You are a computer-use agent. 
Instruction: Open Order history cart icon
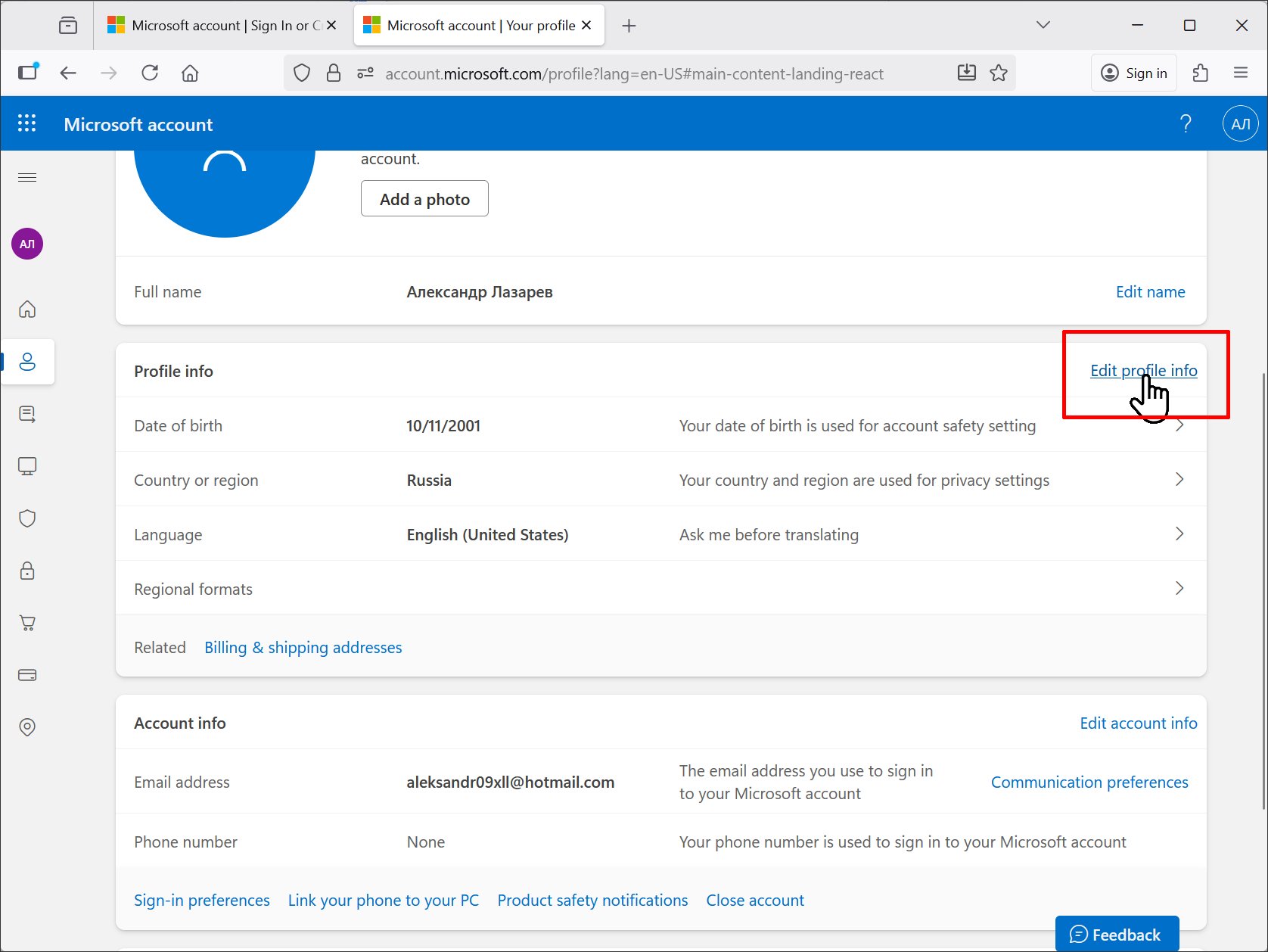(27, 623)
